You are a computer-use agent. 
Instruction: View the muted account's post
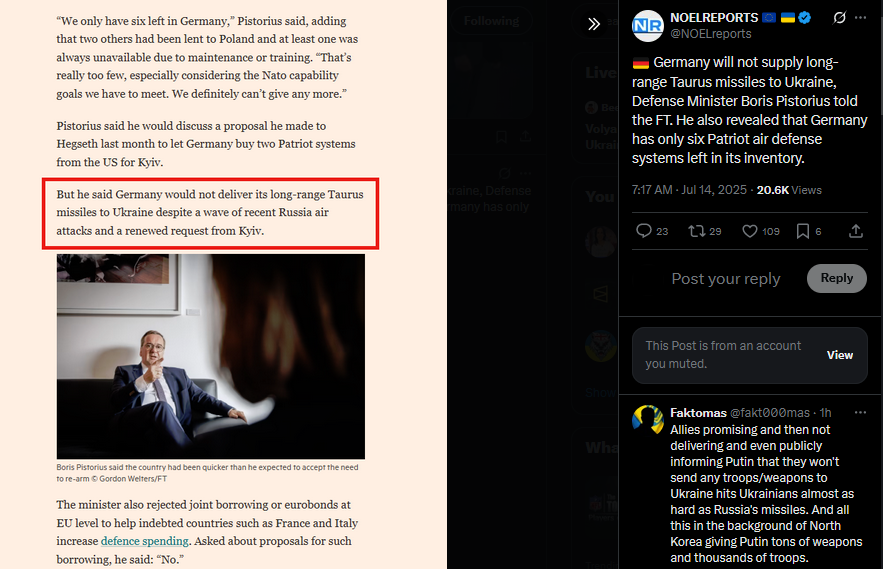pyautogui.click(x=840, y=355)
